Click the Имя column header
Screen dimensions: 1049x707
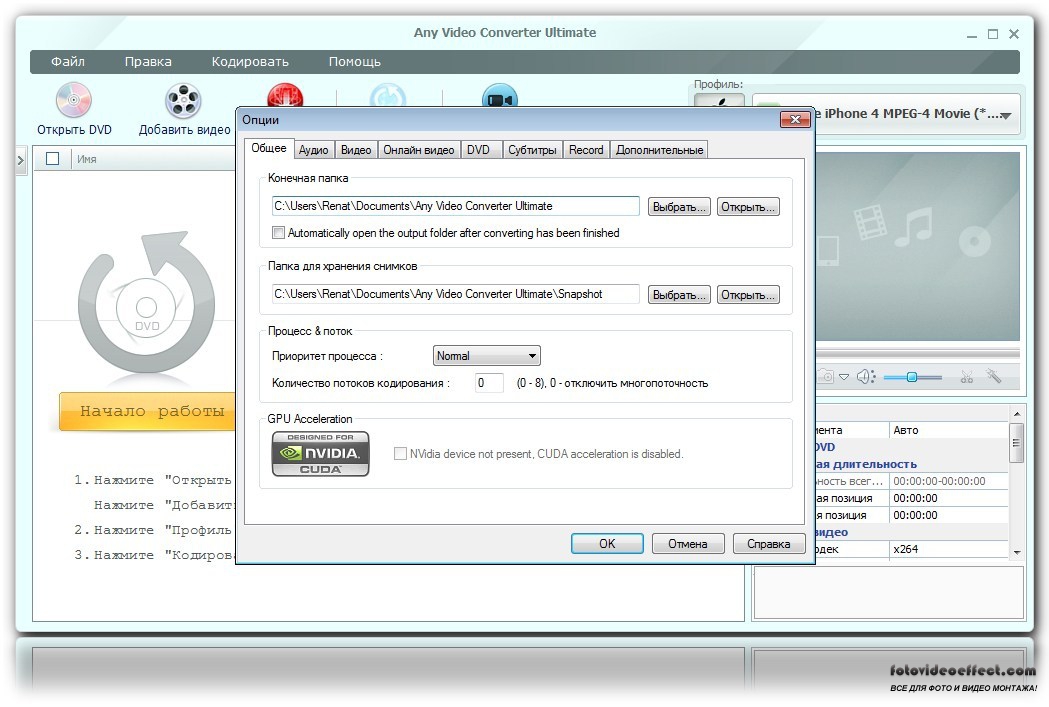87,159
